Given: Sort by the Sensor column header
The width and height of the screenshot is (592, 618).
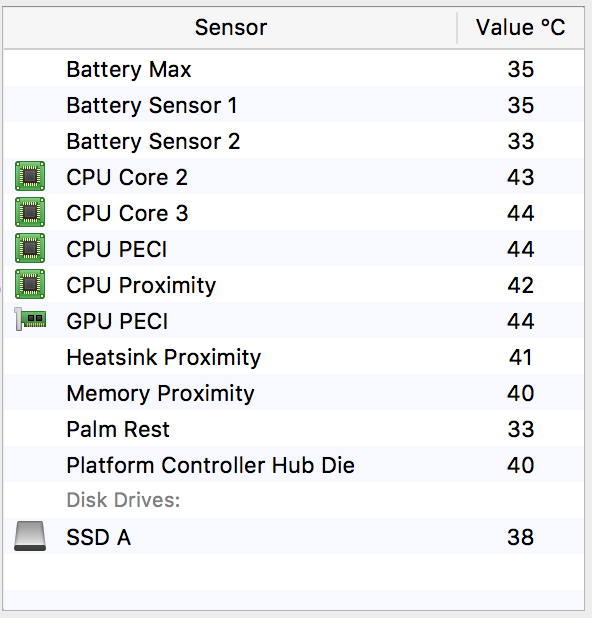Looking at the screenshot, I should click(231, 28).
